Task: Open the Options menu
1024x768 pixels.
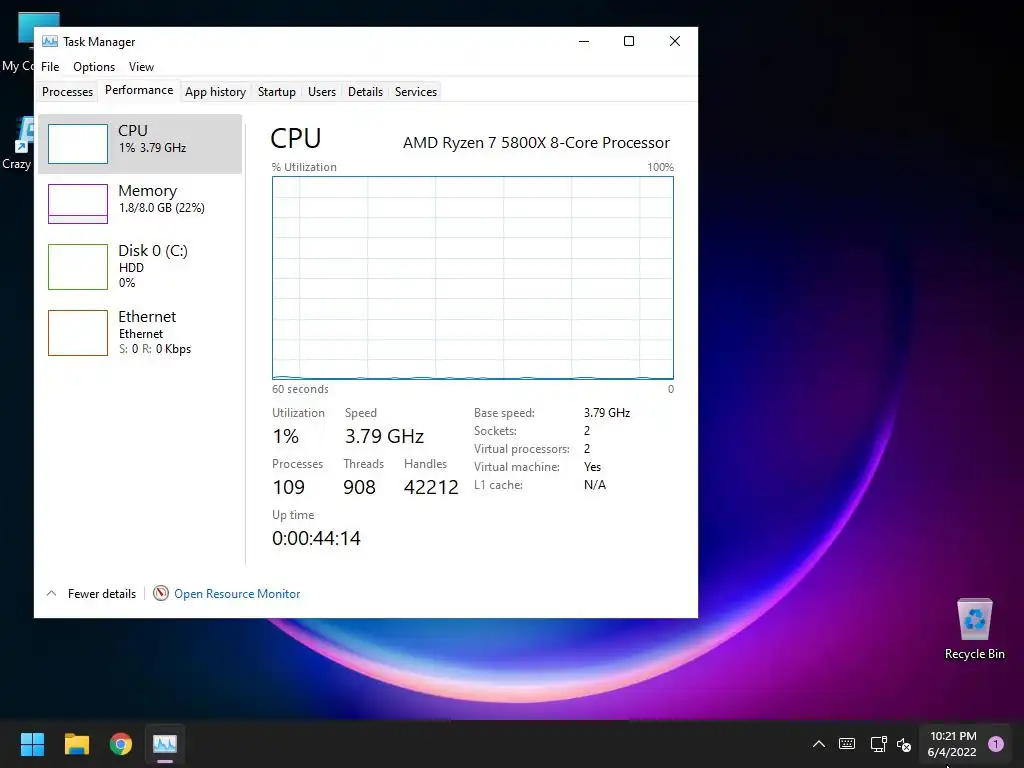Action: coord(94,67)
